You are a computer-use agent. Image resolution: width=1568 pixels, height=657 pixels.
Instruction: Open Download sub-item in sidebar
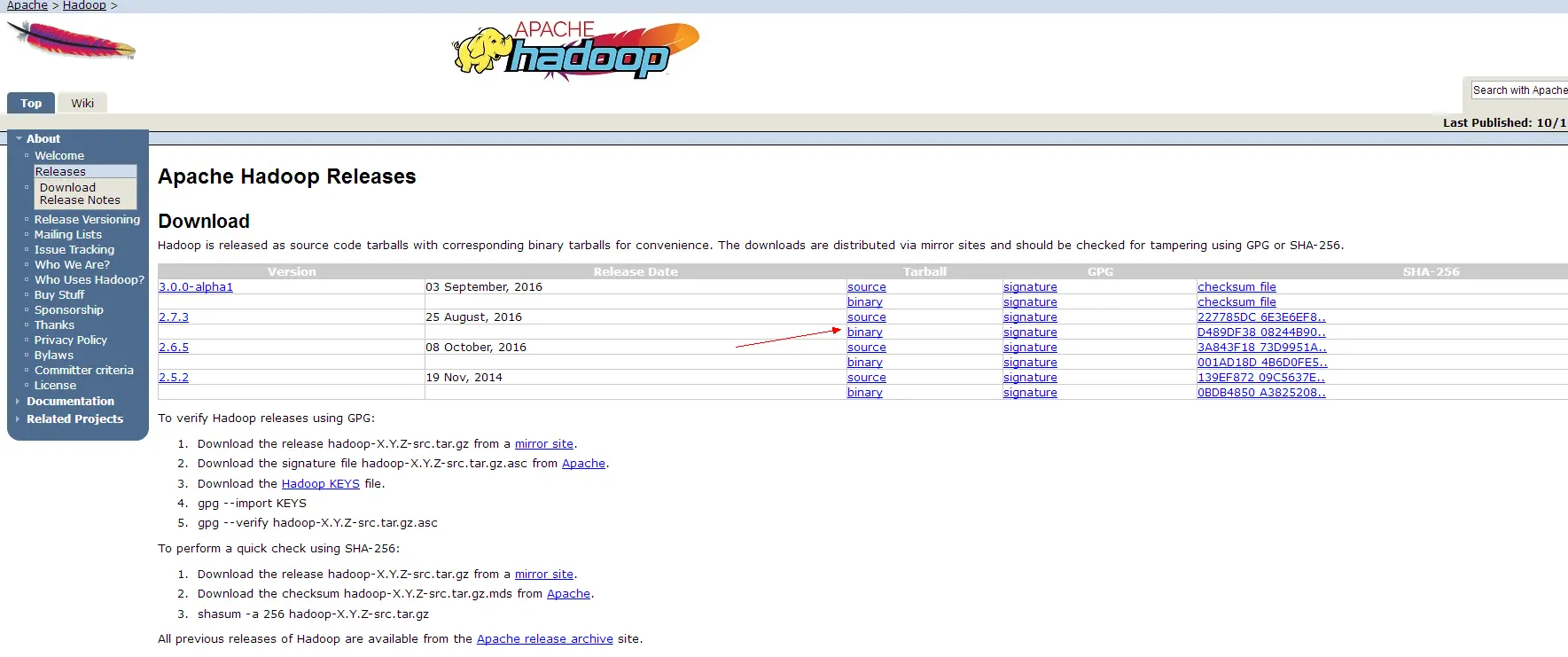pos(67,188)
